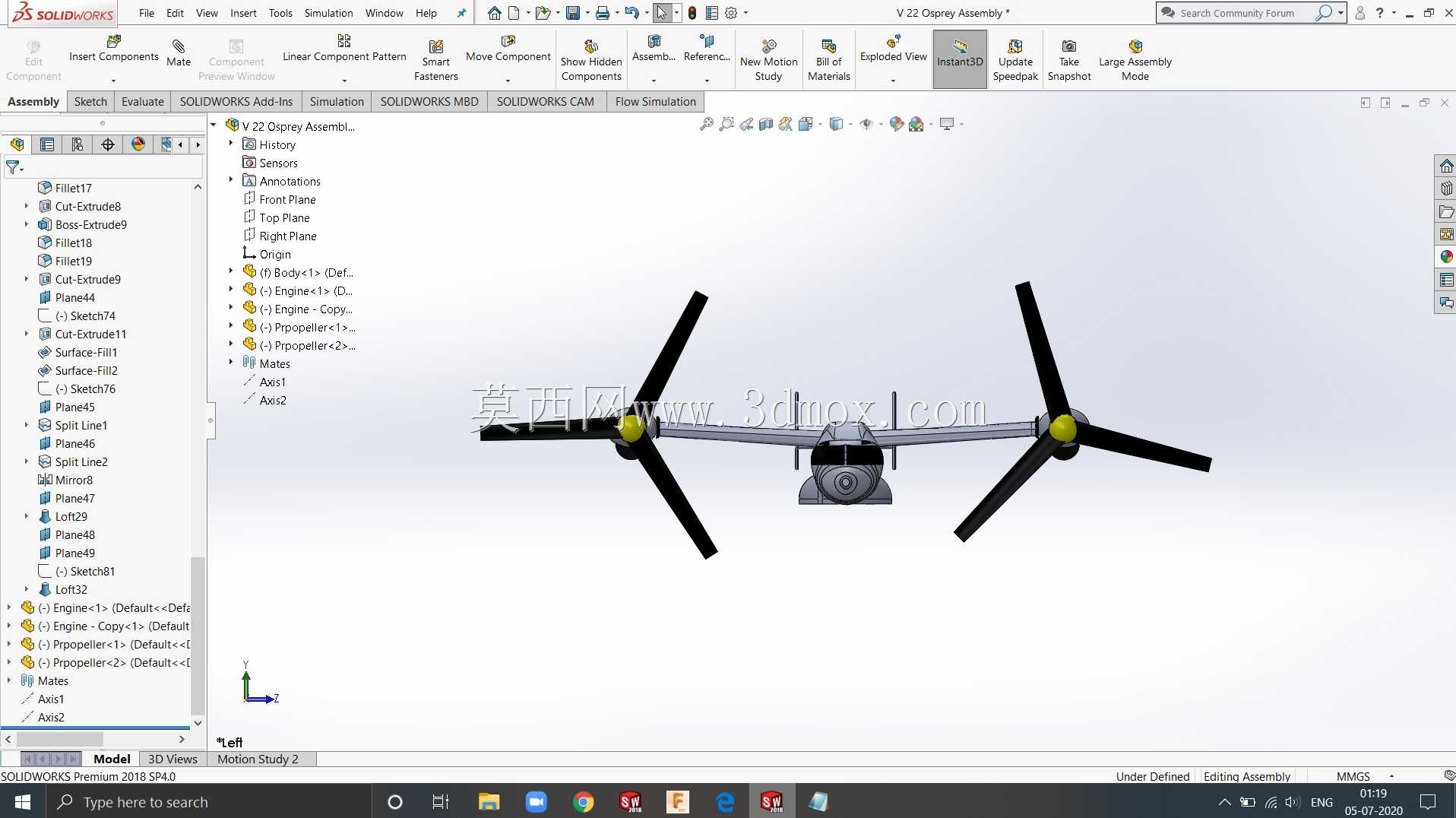Start a New Motion Study
This screenshot has height=818, width=1456.
tap(768, 60)
